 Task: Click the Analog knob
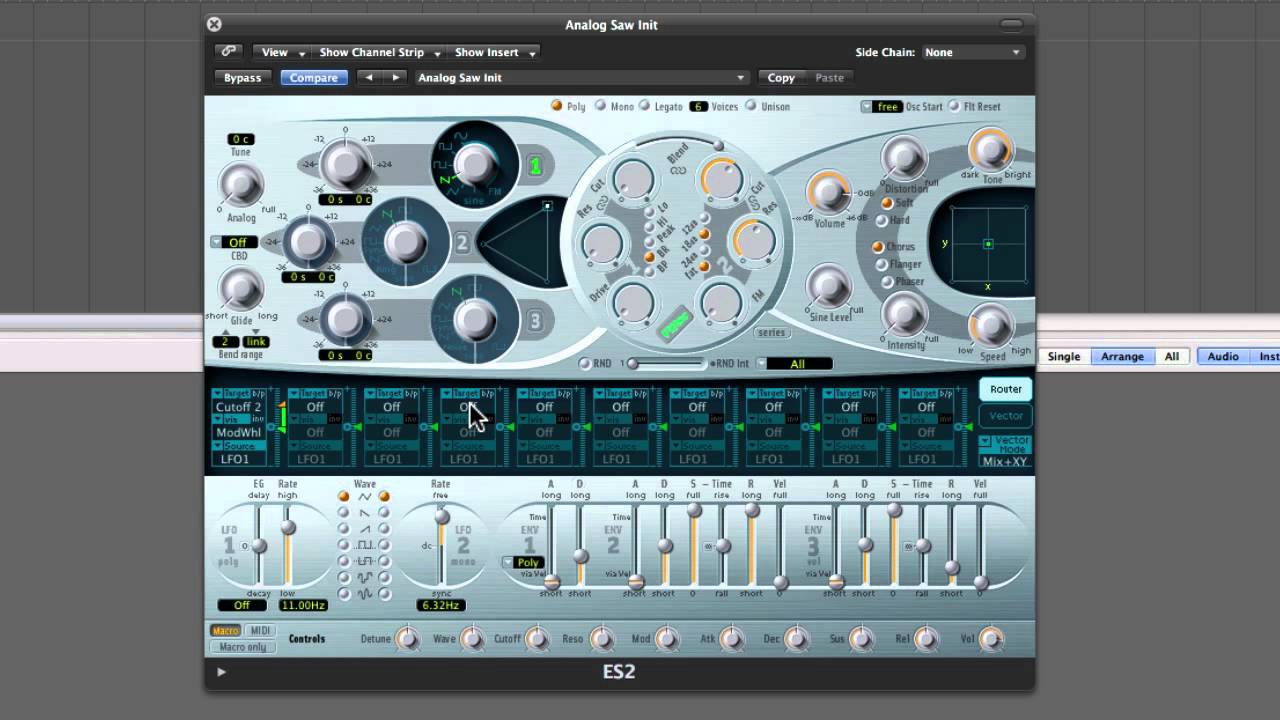click(x=241, y=185)
